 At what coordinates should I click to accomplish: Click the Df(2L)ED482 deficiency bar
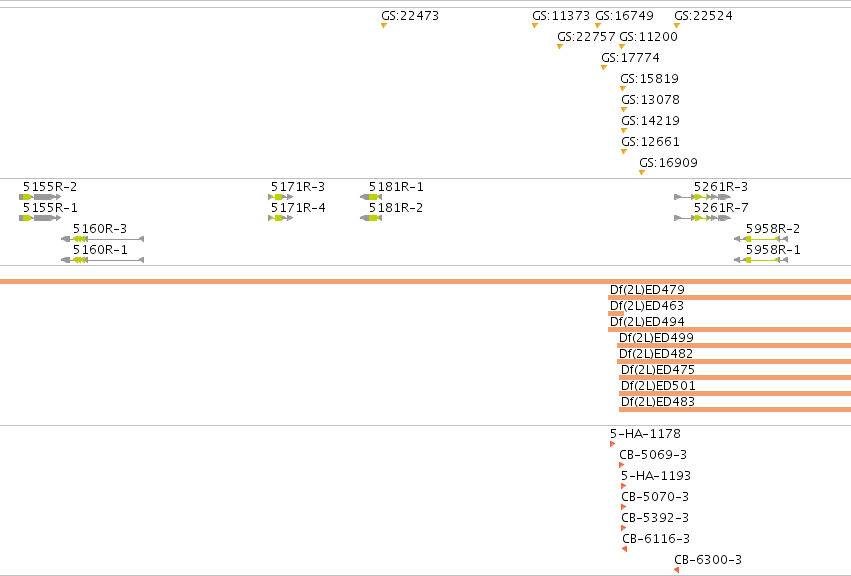734,362
